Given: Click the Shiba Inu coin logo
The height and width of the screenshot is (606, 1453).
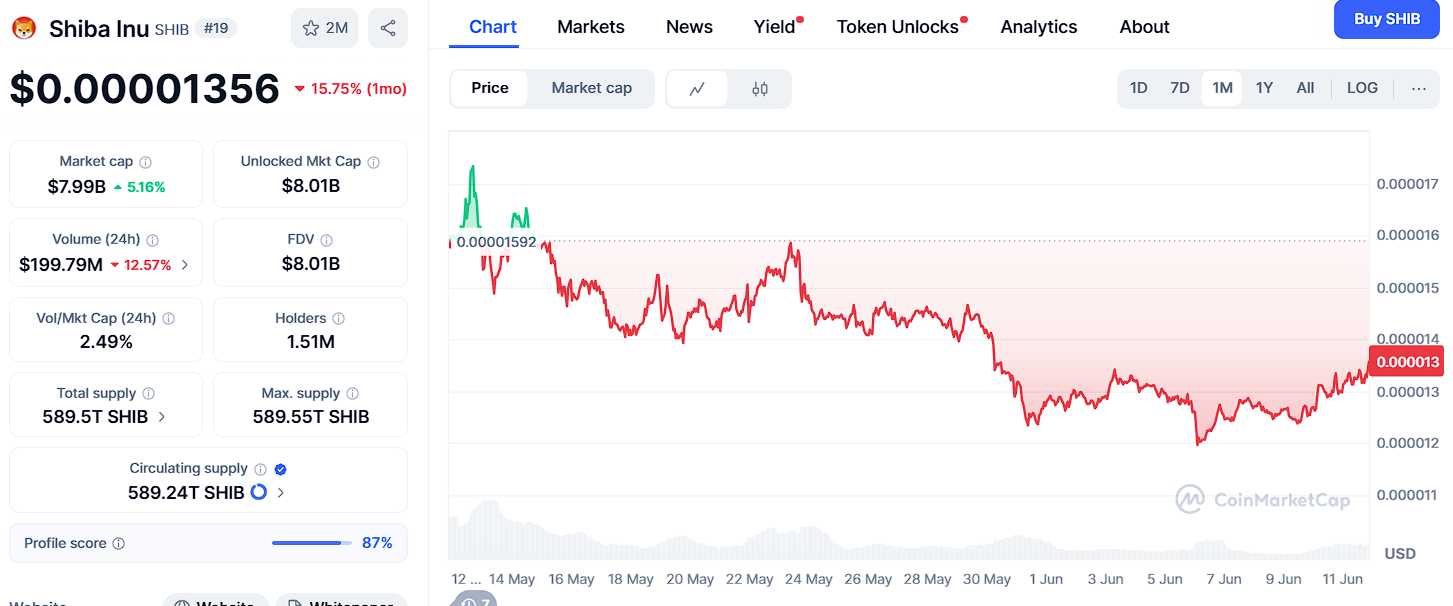Looking at the screenshot, I should (23, 28).
